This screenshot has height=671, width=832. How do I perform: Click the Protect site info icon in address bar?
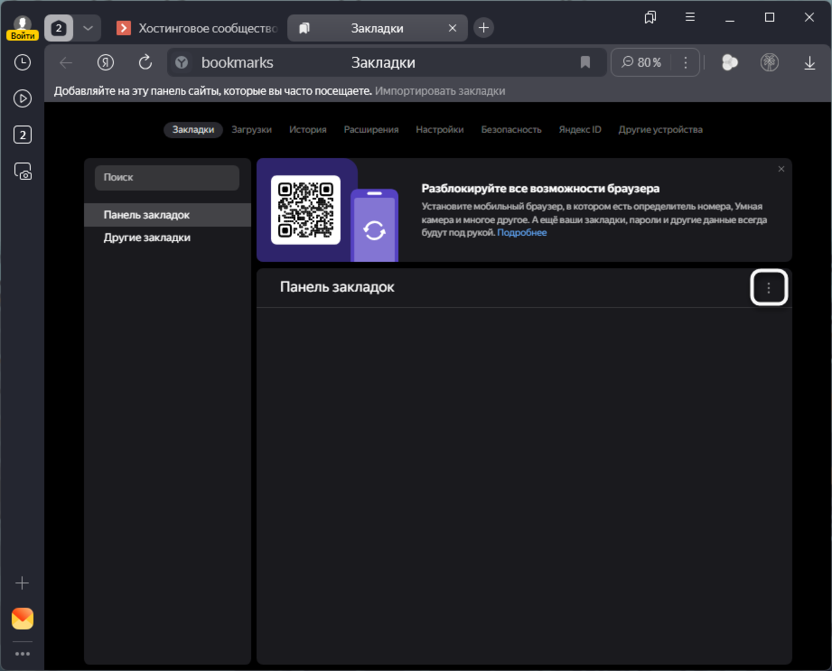(181, 63)
